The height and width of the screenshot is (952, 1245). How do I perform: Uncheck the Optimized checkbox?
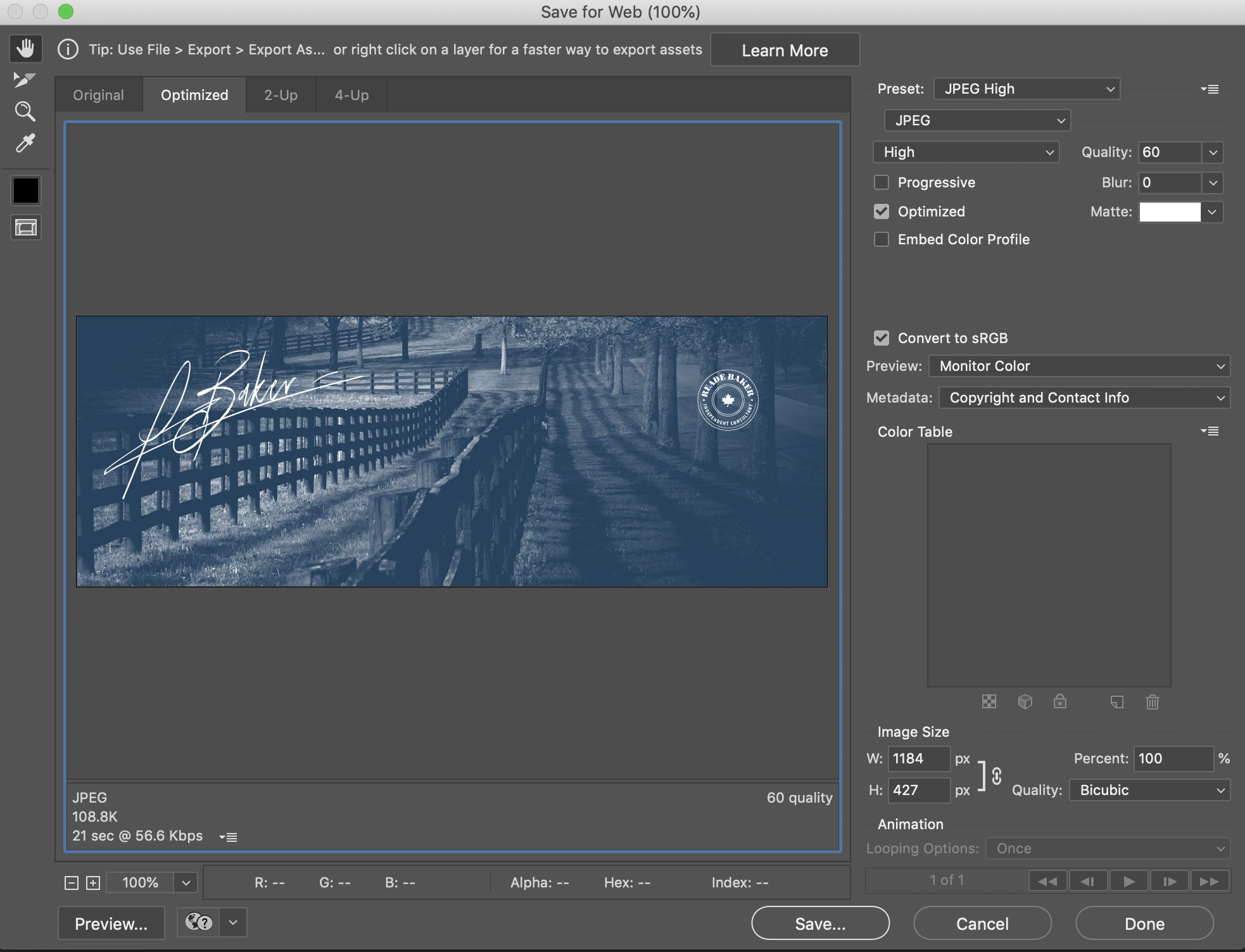click(882, 211)
